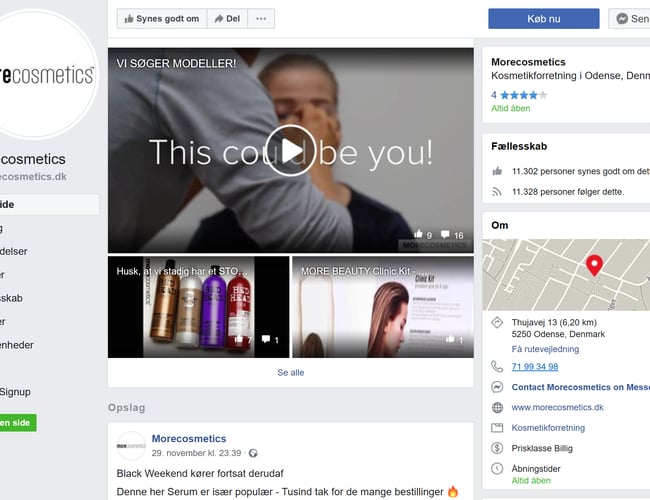This screenshot has height=500, width=650.
Task: Click Contact Morecosmetics on Messenger link
Action: tap(580, 387)
